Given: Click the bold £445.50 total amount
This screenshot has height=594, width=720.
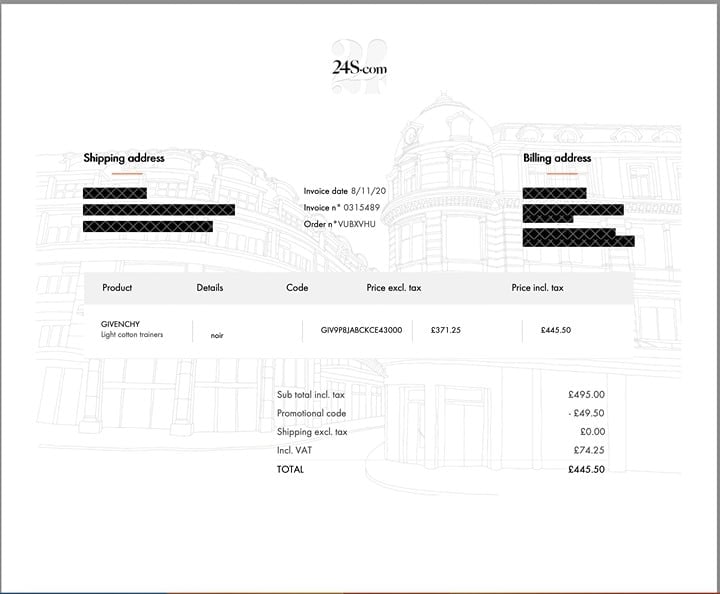Looking at the screenshot, I should point(586,470).
